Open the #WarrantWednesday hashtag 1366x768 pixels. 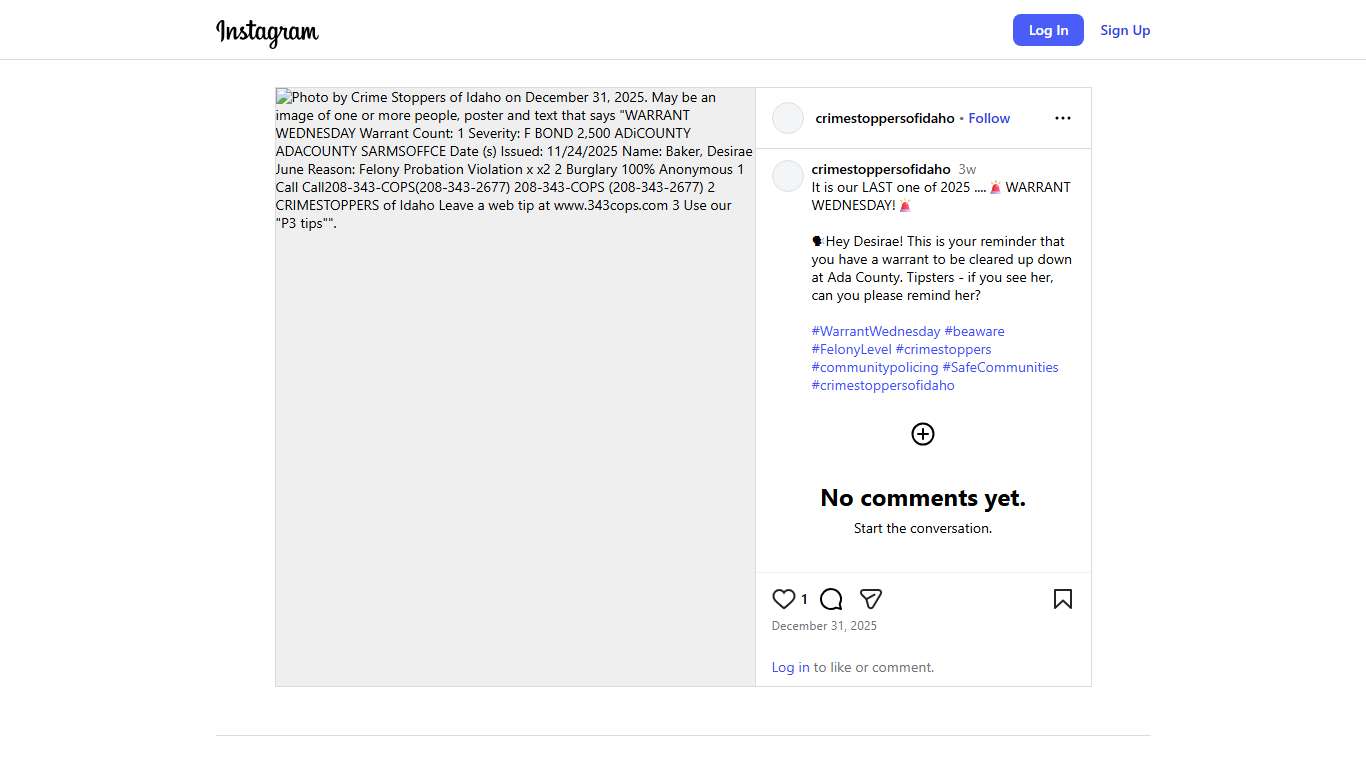pyautogui.click(x=876, y=331)
